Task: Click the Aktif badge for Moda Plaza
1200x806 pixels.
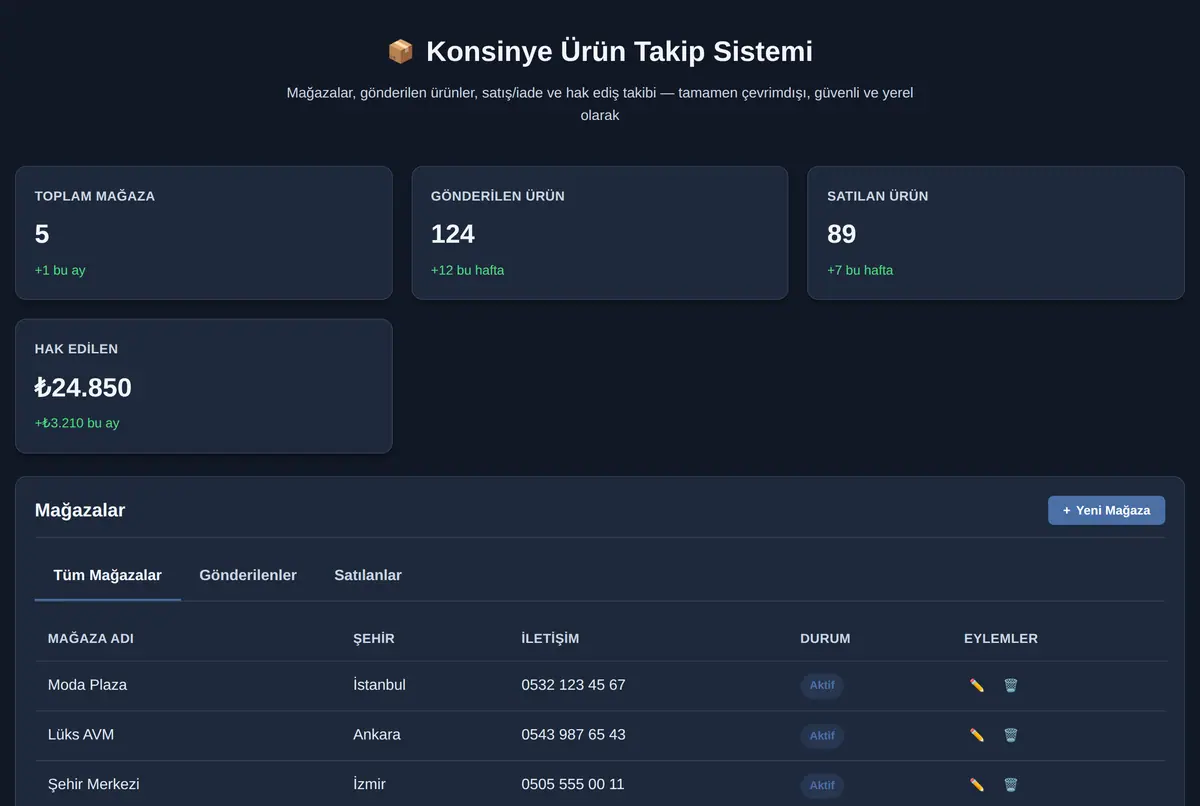Action: coord(822,686)
